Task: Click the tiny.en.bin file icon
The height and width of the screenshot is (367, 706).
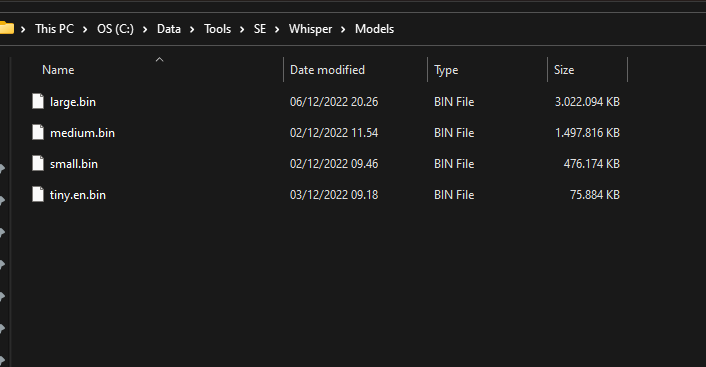Action: coord(38,195)
